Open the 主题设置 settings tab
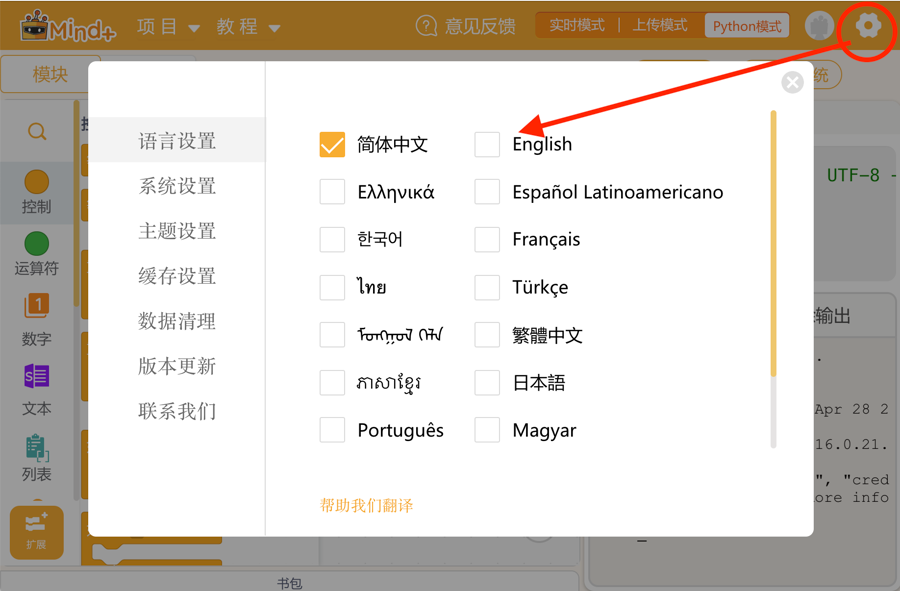Screen dimensions: 900x591 coord(177,231)
